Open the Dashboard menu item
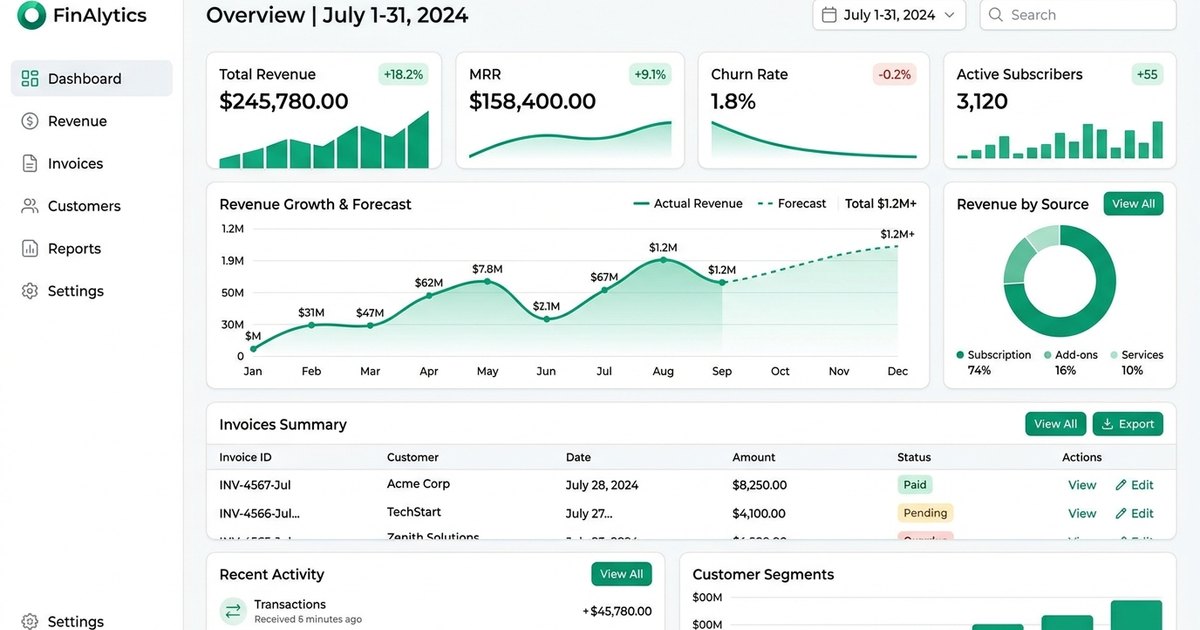 coord(91,79)
